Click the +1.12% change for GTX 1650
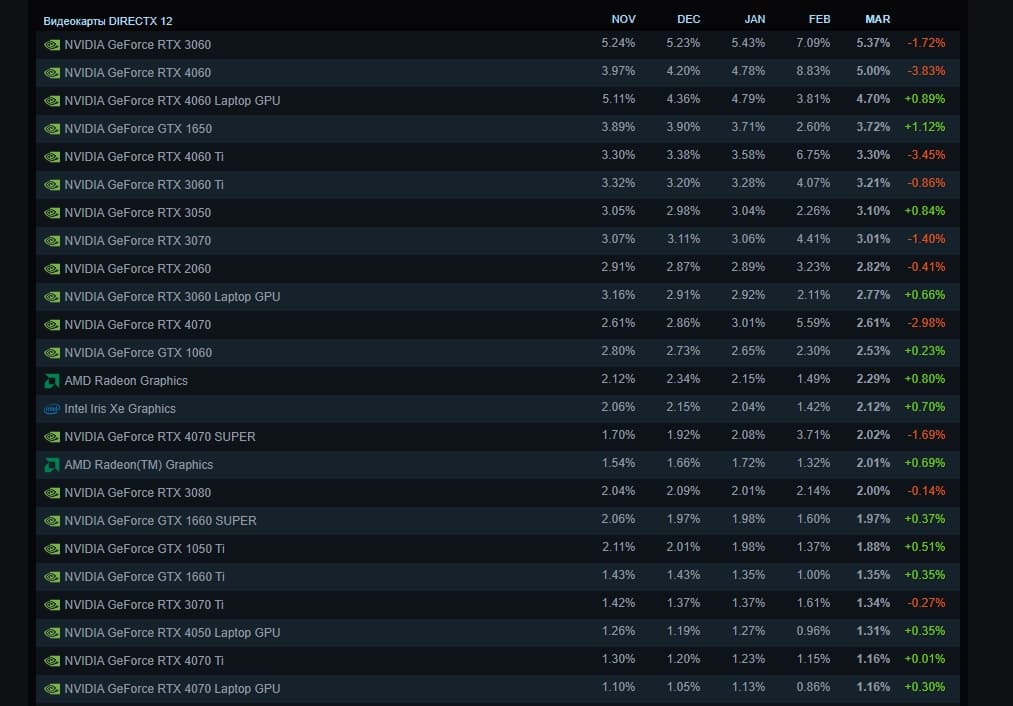The height and width of the screenshot is (706, 1013). 926,128
